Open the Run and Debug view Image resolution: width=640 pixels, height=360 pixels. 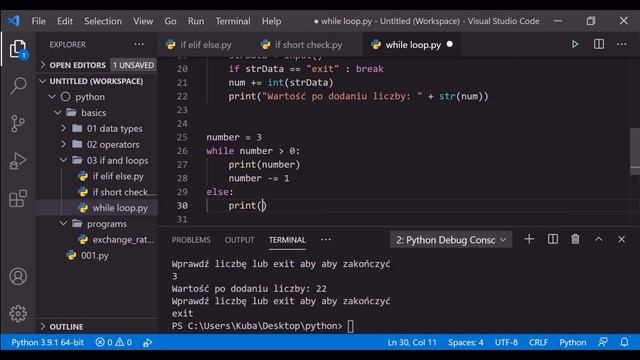(18, 161)
